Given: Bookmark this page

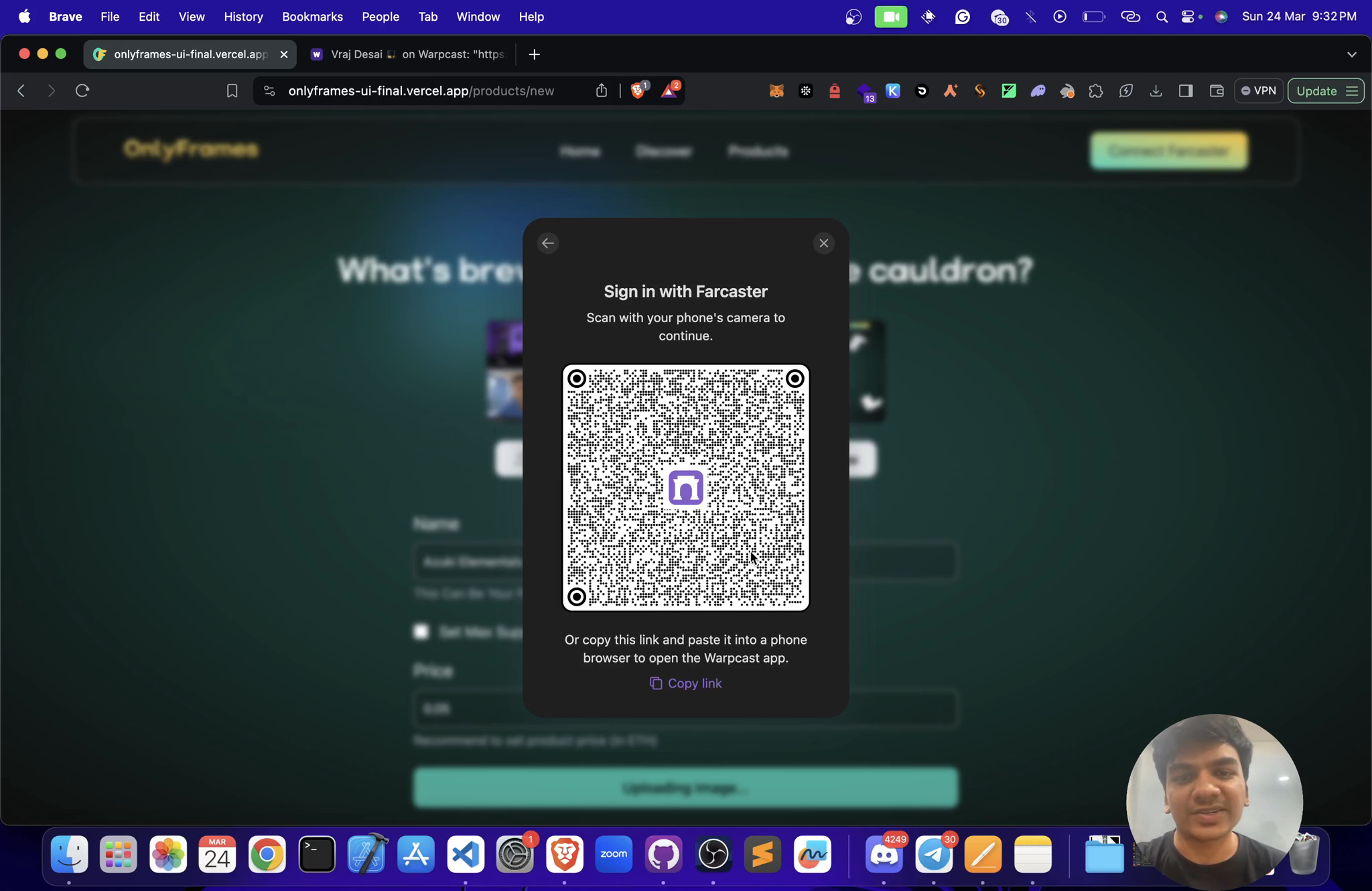Looking at the screenshot, I should 232,90.
